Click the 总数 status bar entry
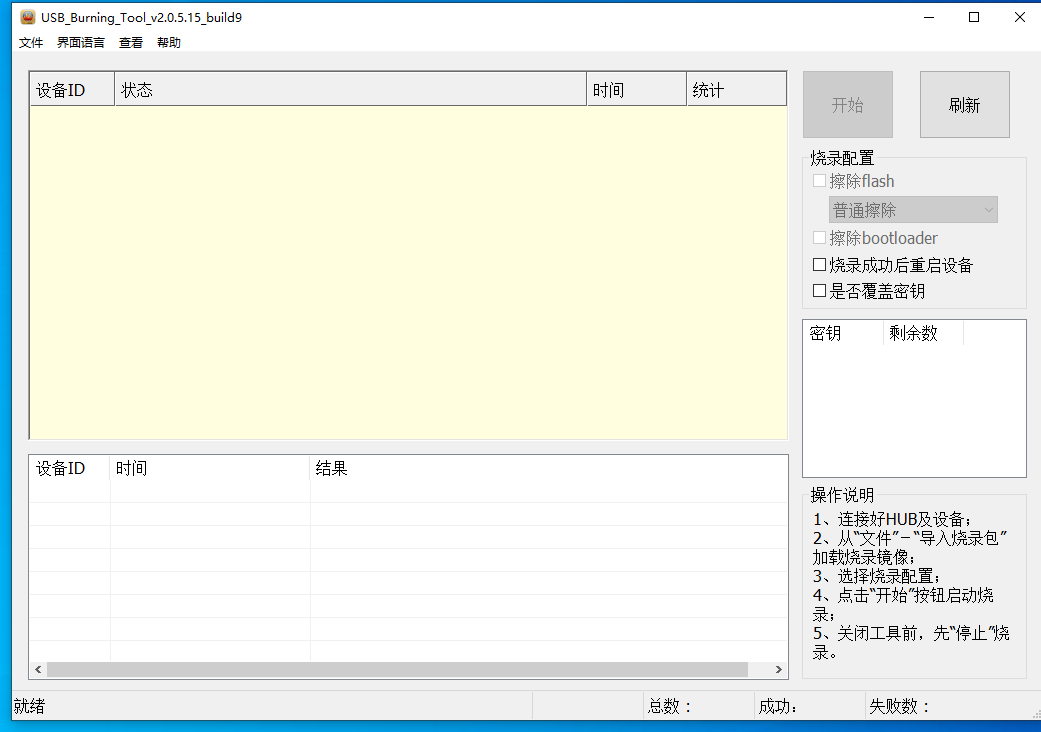Screen dimensions: 1041x732 tap(670, 706)
